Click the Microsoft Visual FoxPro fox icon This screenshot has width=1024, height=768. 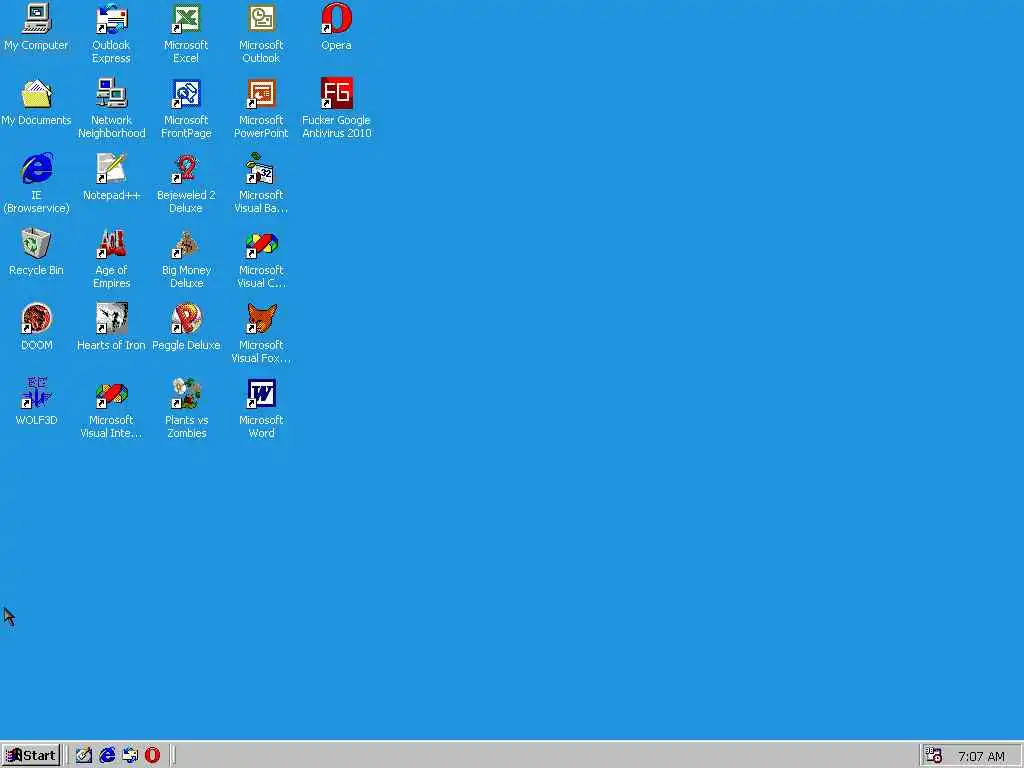tap(261, 319)
